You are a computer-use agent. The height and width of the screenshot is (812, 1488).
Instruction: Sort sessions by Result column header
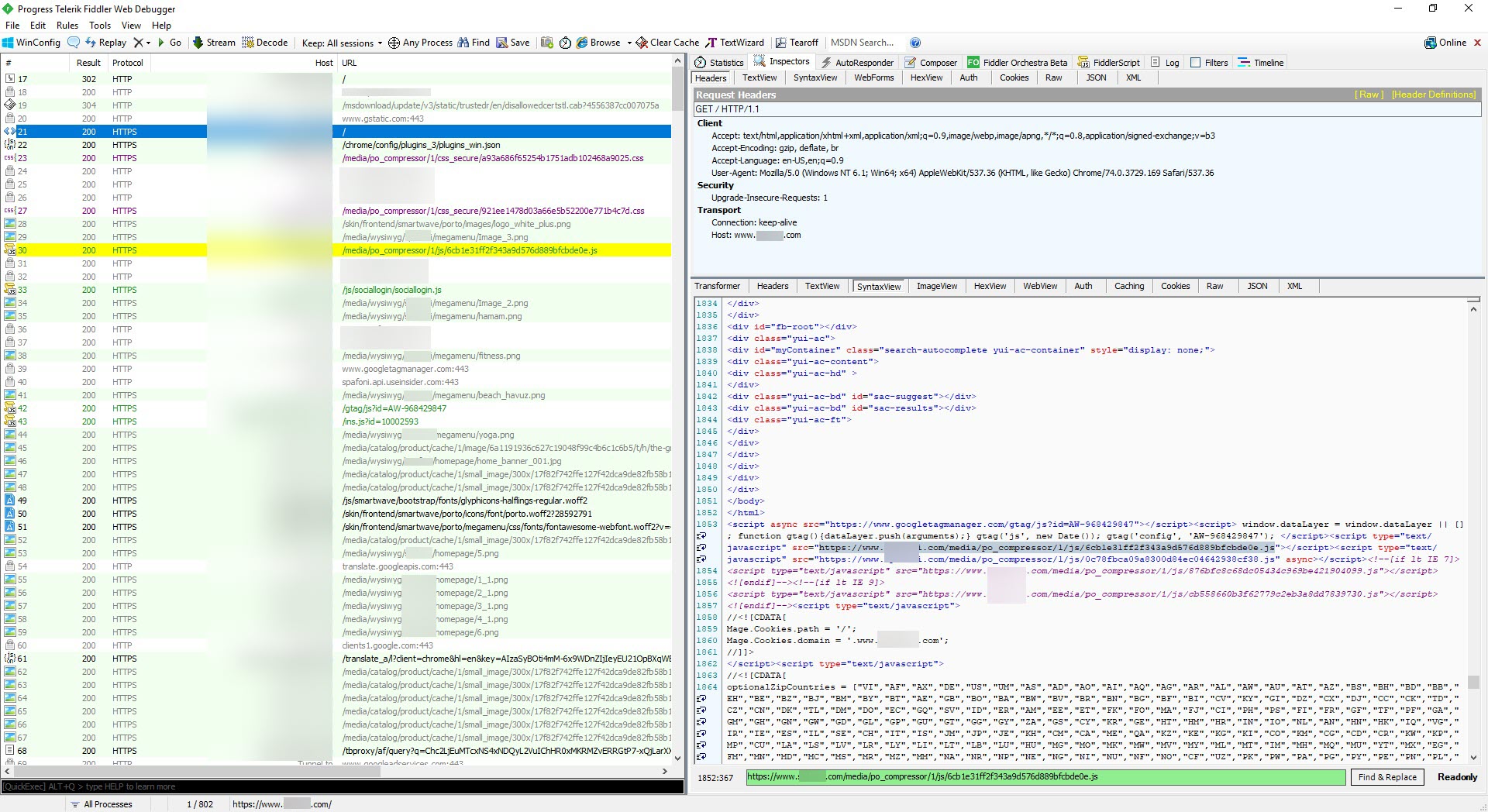click(x=88, y=63)
